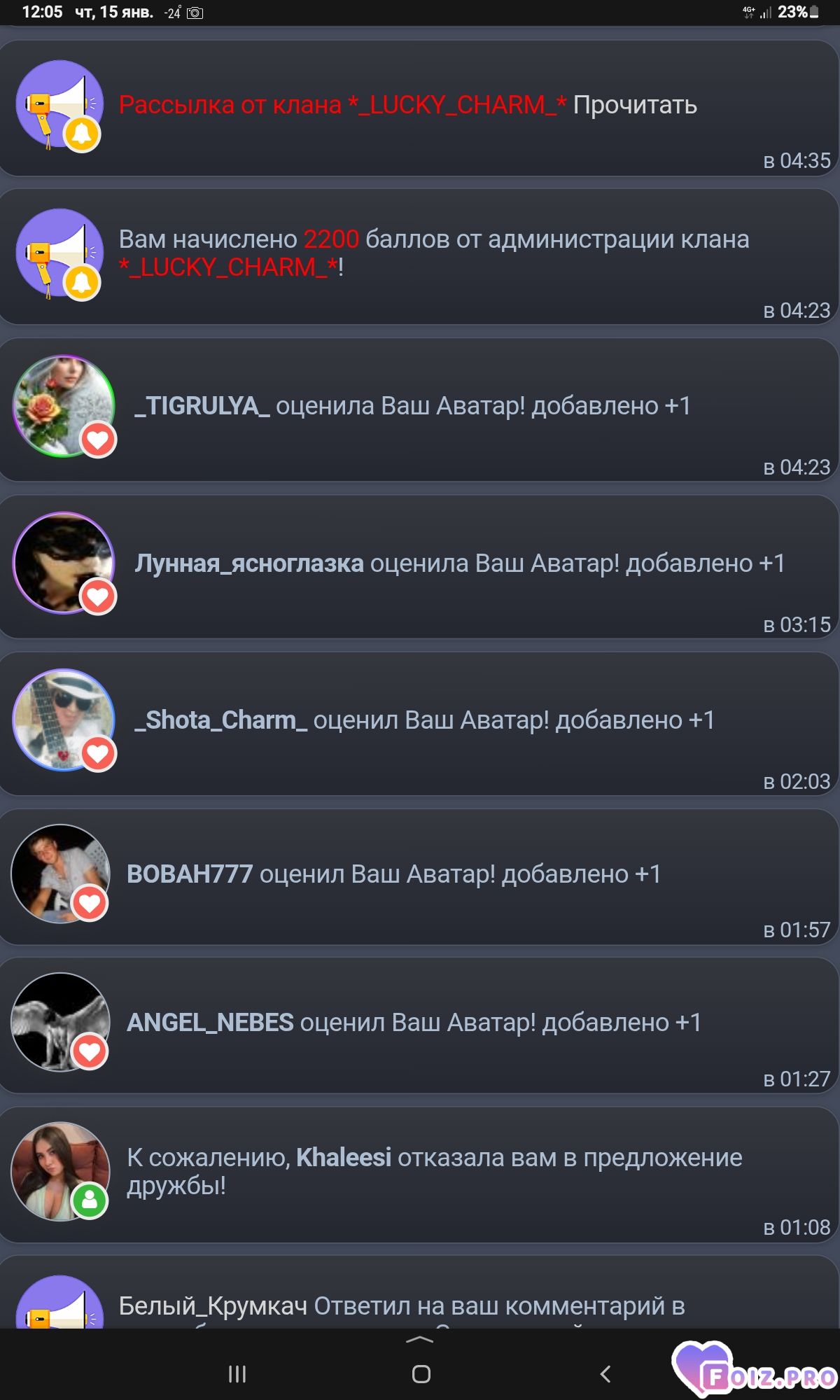Tap the heart badge on ANGEL_NEBES avatar

90,1051
